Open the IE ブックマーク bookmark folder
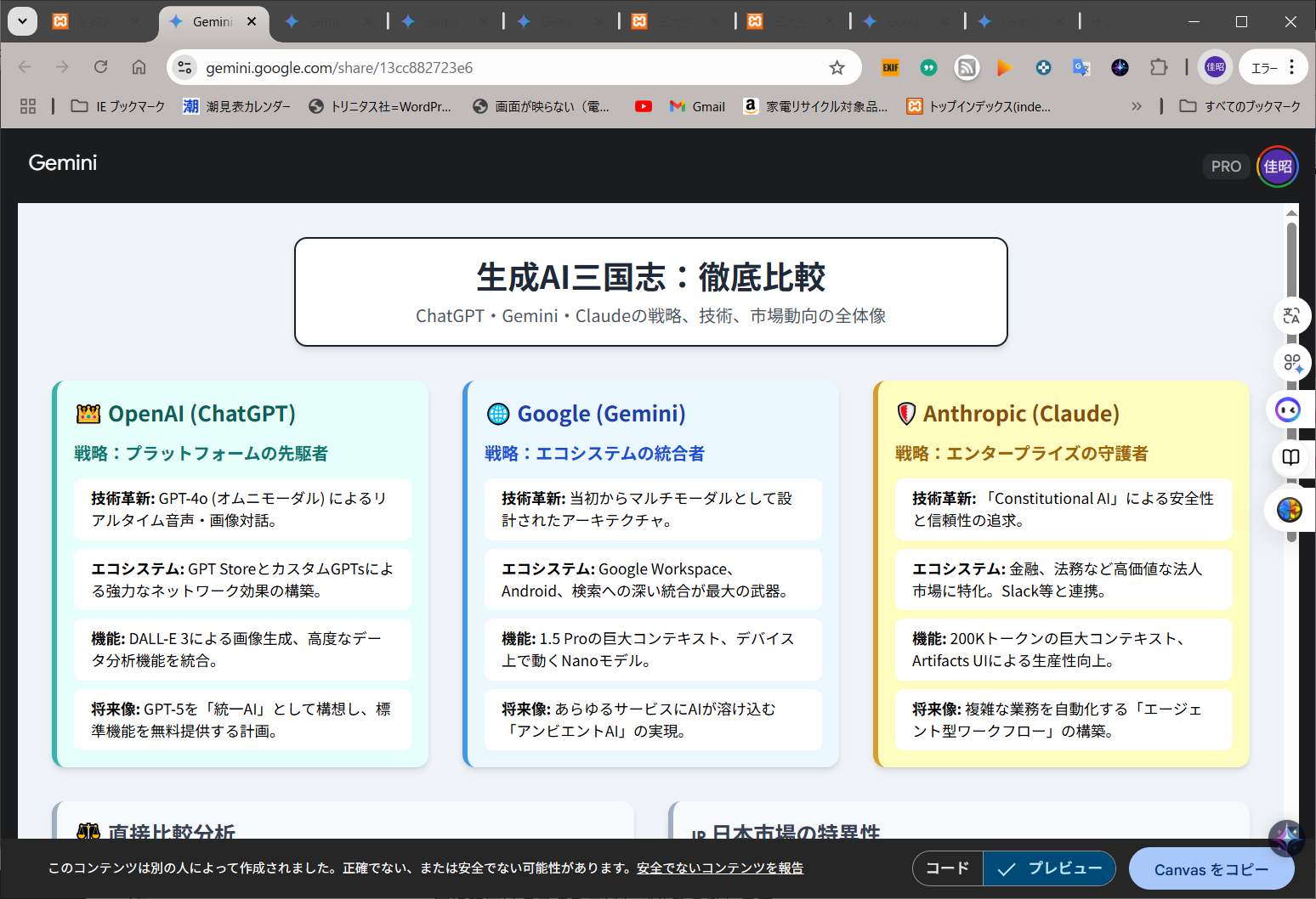 [x=118, y=106]
